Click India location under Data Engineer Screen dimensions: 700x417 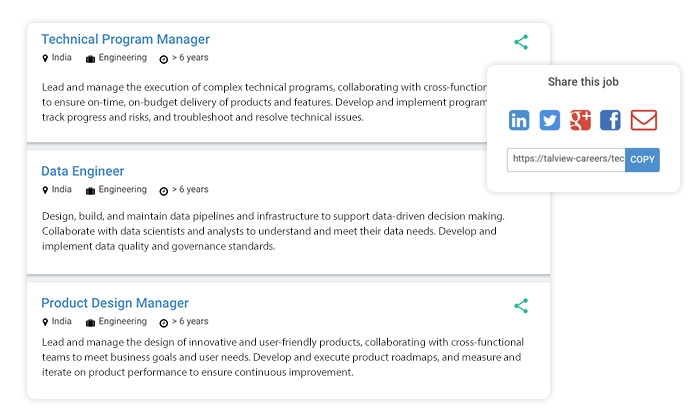coord(62,189)
